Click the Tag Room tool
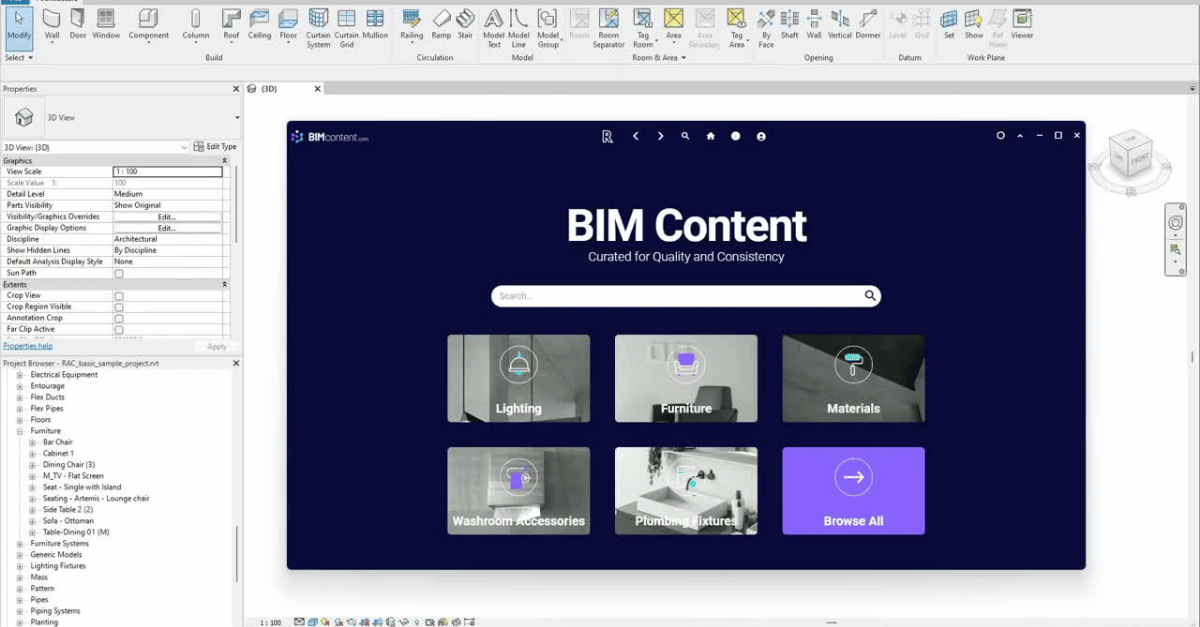Image resolution: width=1200 pixels, height=627 pixels. (643, 28)
